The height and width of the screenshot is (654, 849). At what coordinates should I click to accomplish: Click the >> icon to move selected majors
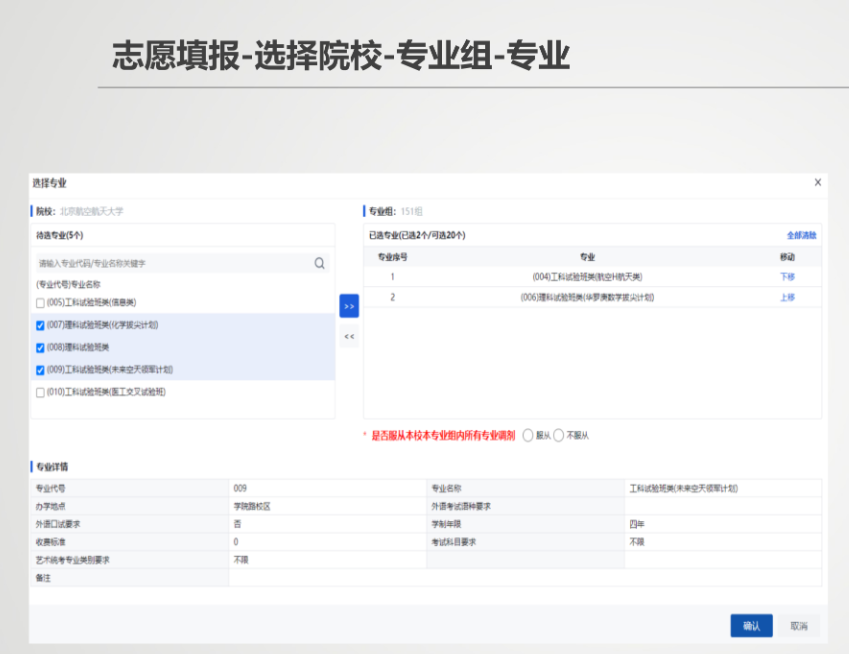[348, 306]
